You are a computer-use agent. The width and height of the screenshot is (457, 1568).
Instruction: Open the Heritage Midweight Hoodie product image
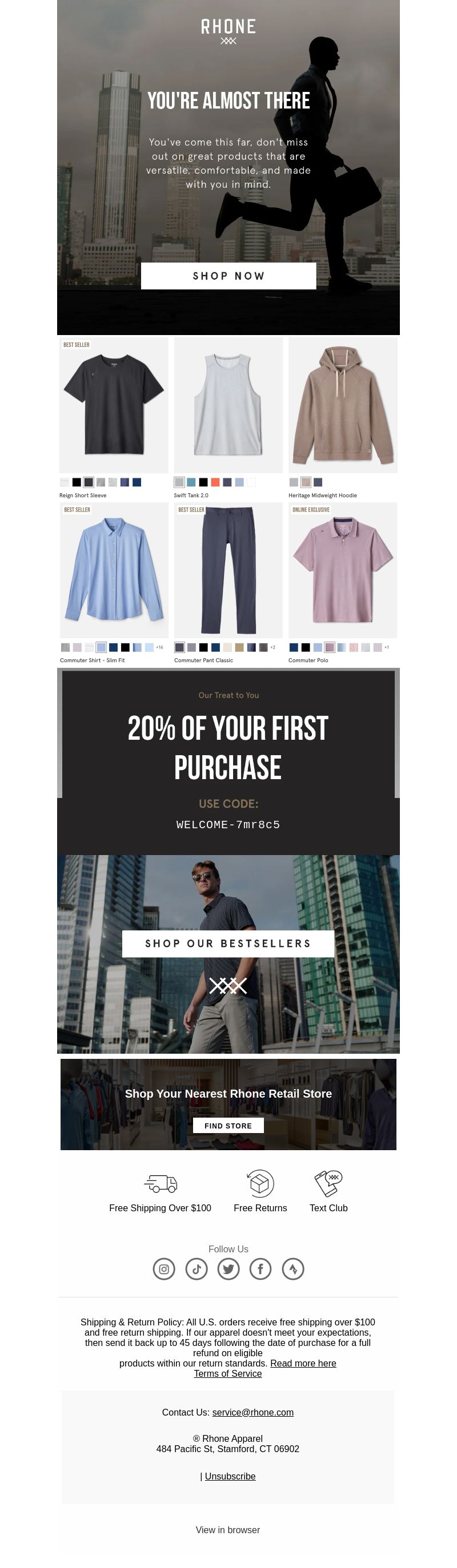click(343, 405)
